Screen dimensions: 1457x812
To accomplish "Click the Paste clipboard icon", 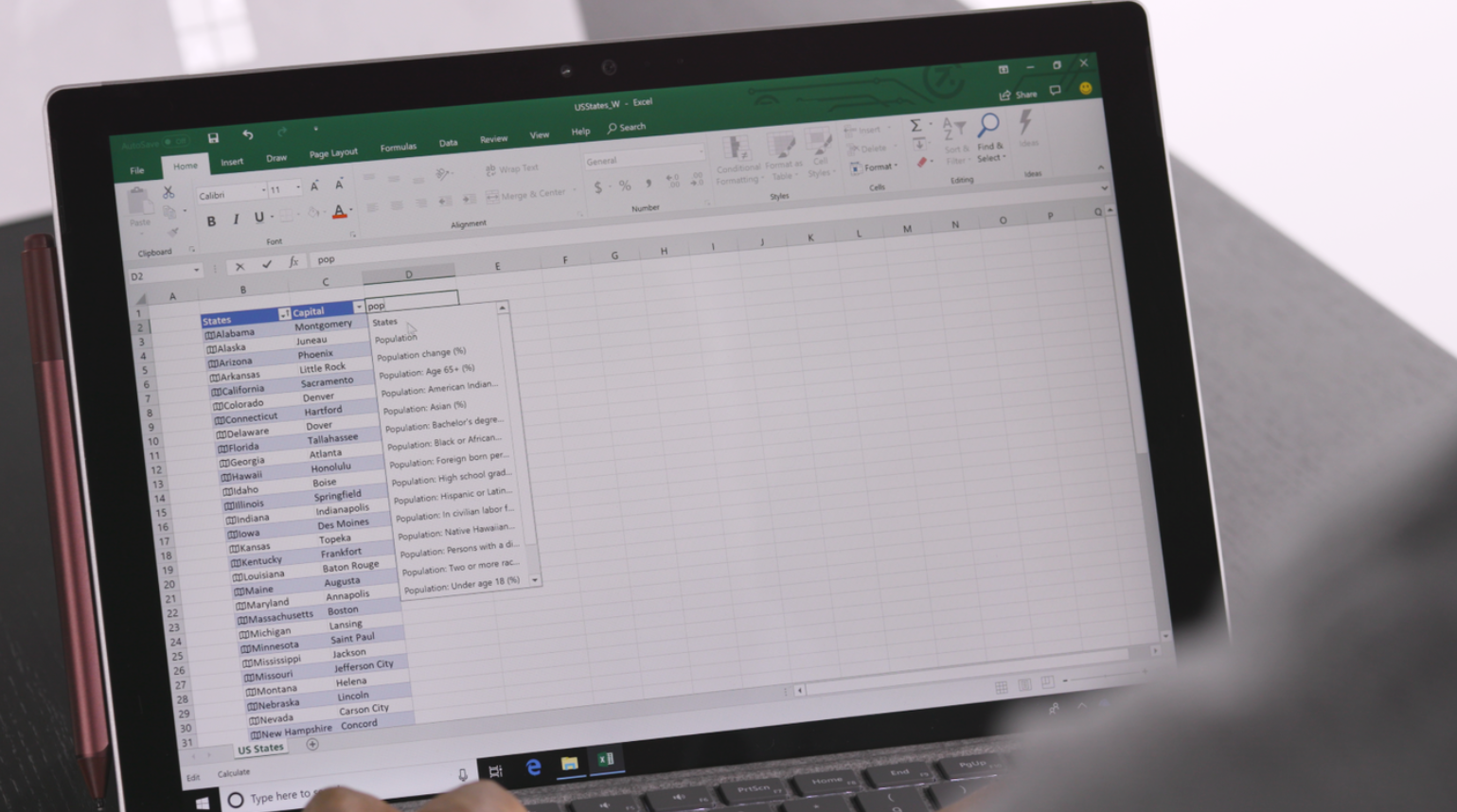I will (x=139, y=203).
